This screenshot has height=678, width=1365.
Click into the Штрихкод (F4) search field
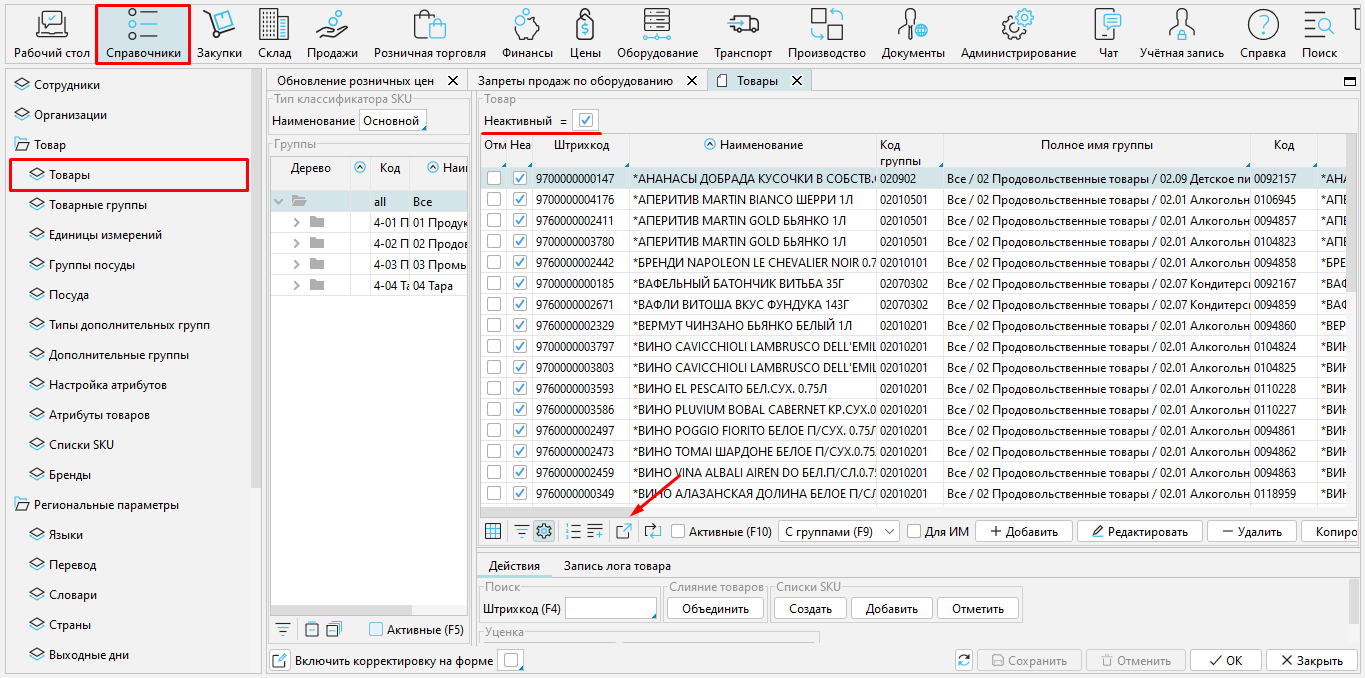click(610, 608)
